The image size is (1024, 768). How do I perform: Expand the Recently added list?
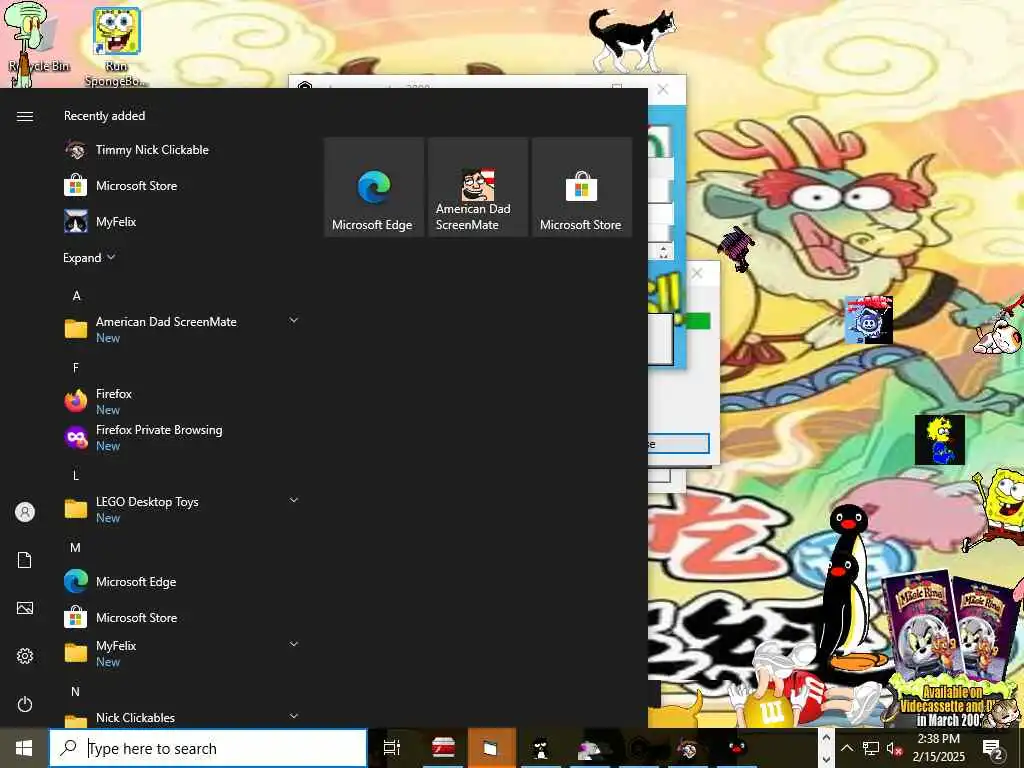click(89, 257)
